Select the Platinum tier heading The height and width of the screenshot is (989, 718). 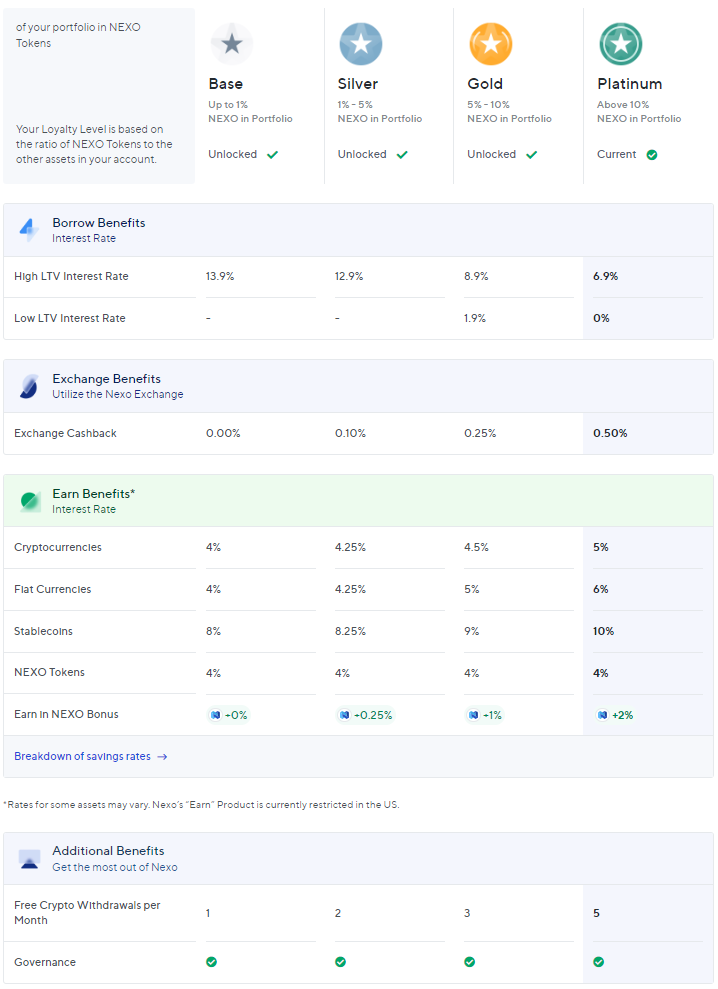coord(630,84)
